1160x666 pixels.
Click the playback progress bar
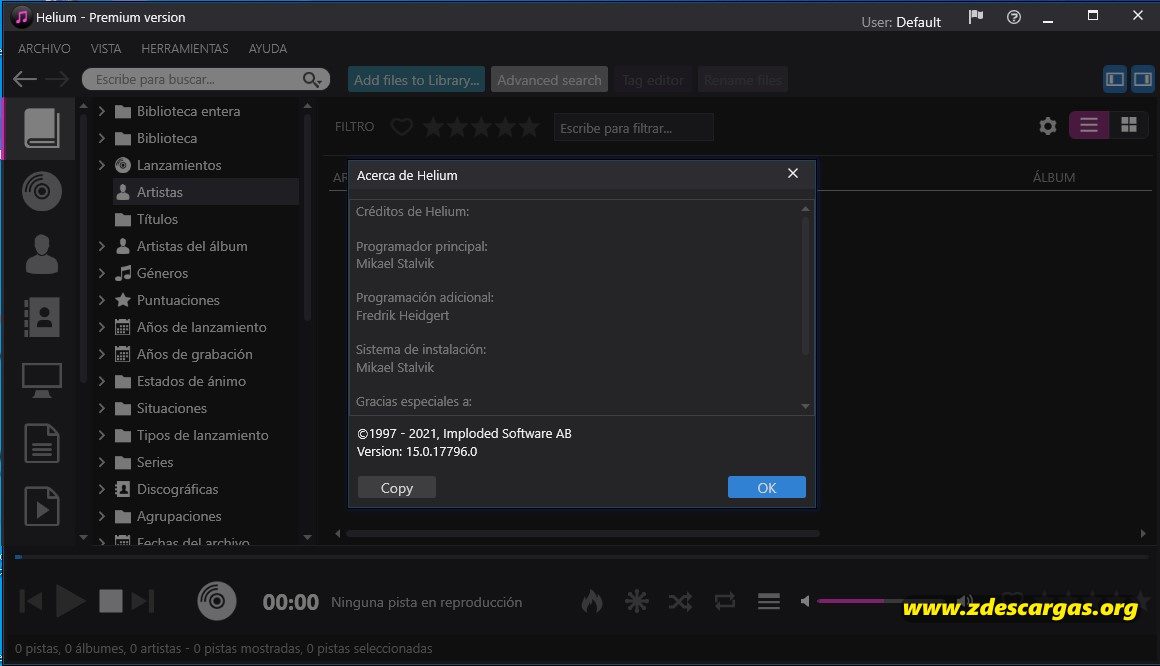[581, 556]
